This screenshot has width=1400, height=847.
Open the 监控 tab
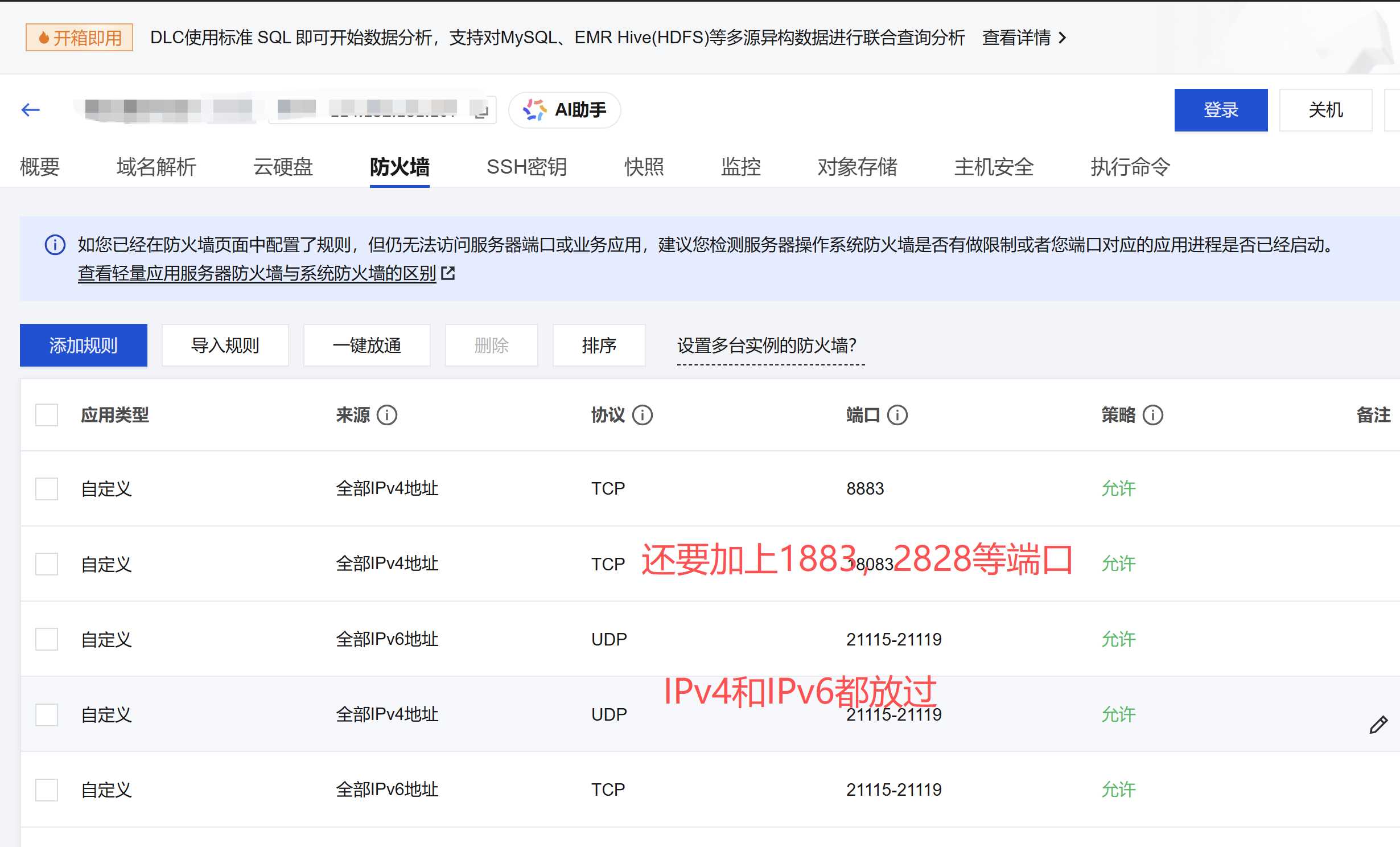pos(740,167)
